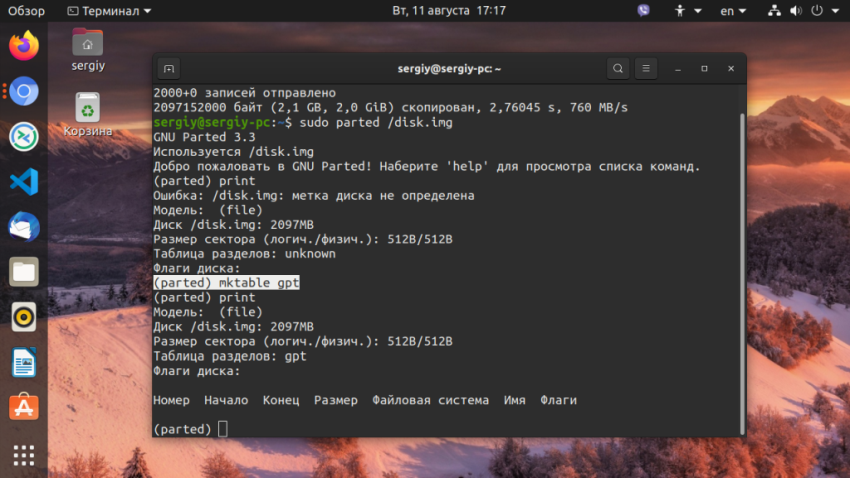
Task: Click Обзор activities button
Action: pyautogui.click(x=26, y=10)
